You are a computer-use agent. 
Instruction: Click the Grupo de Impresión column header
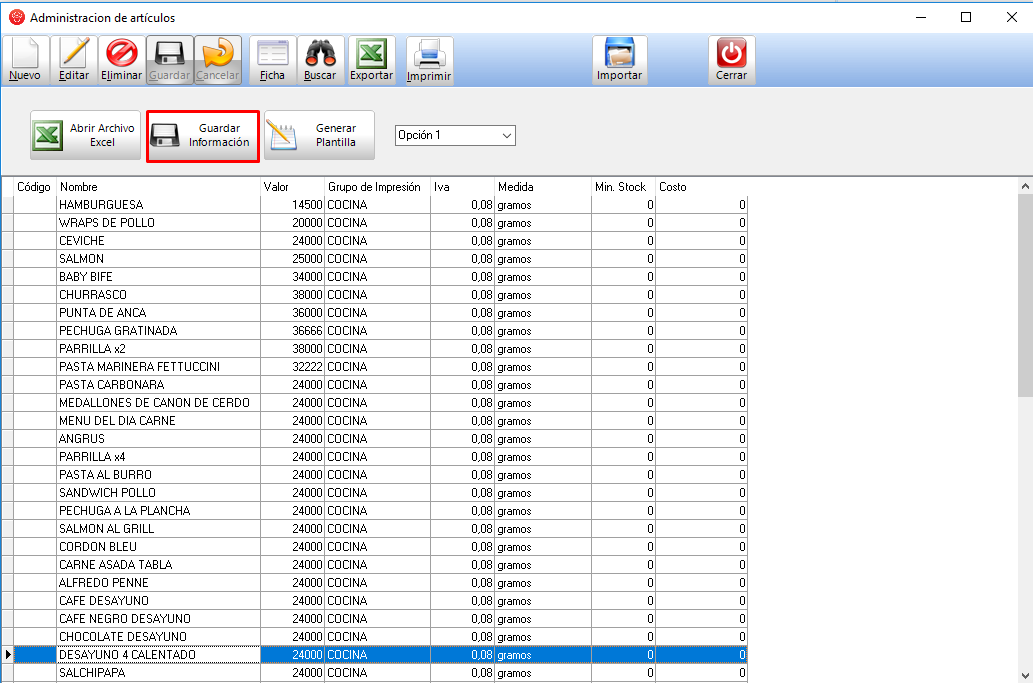point(377,187)
